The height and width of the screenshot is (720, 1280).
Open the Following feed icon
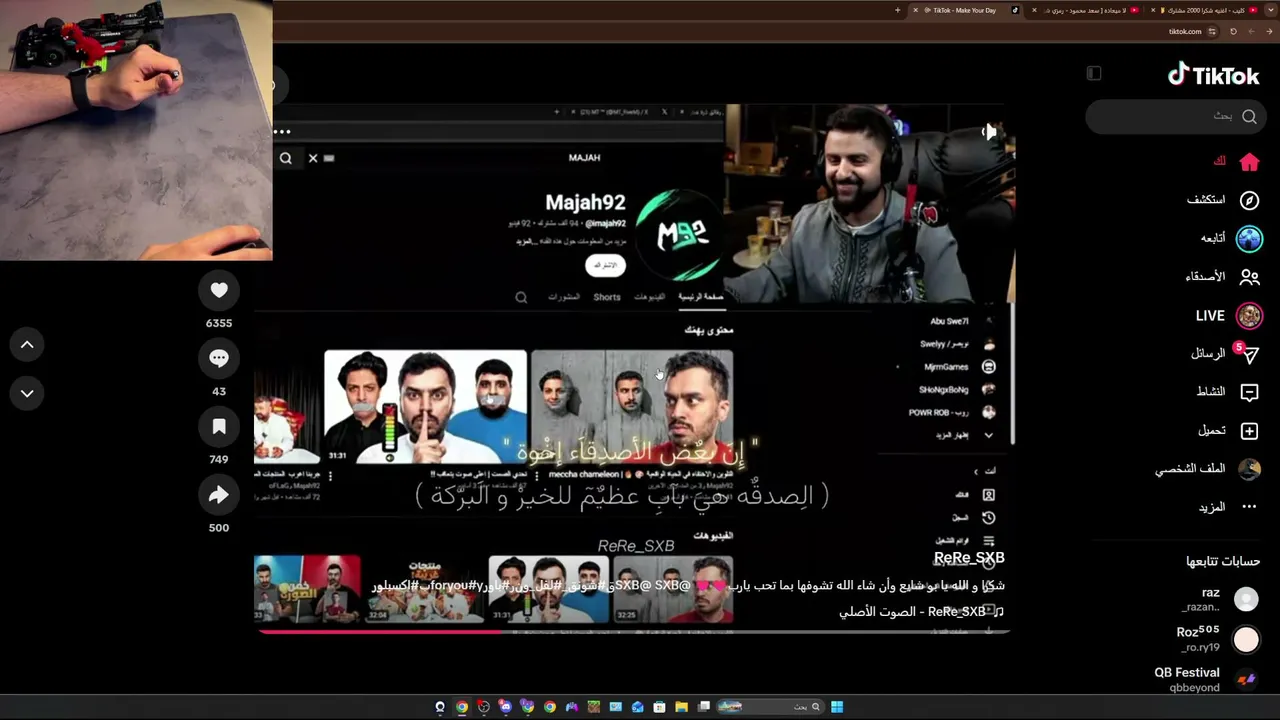click(x=1249, y=238)
